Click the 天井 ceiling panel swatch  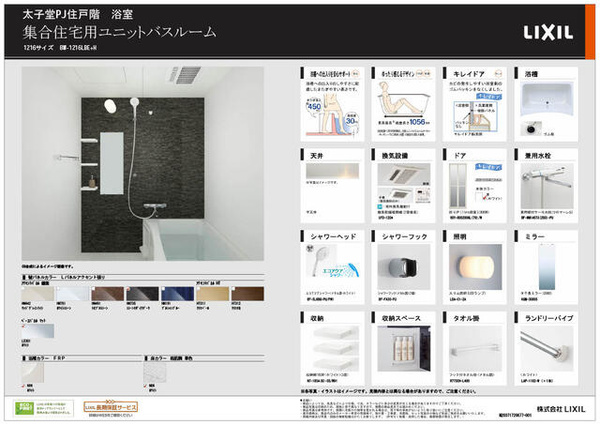coord(332,186)
